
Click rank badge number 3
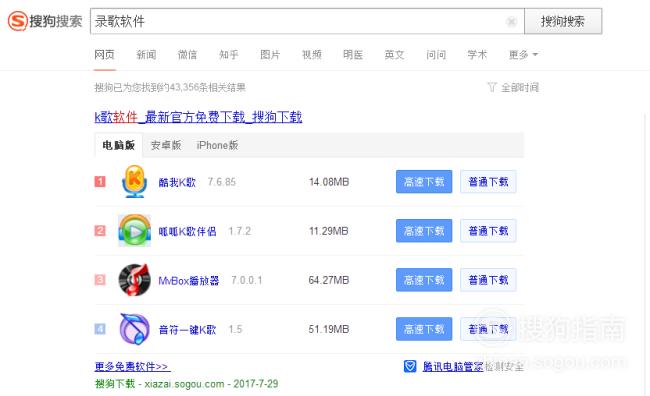100,280
